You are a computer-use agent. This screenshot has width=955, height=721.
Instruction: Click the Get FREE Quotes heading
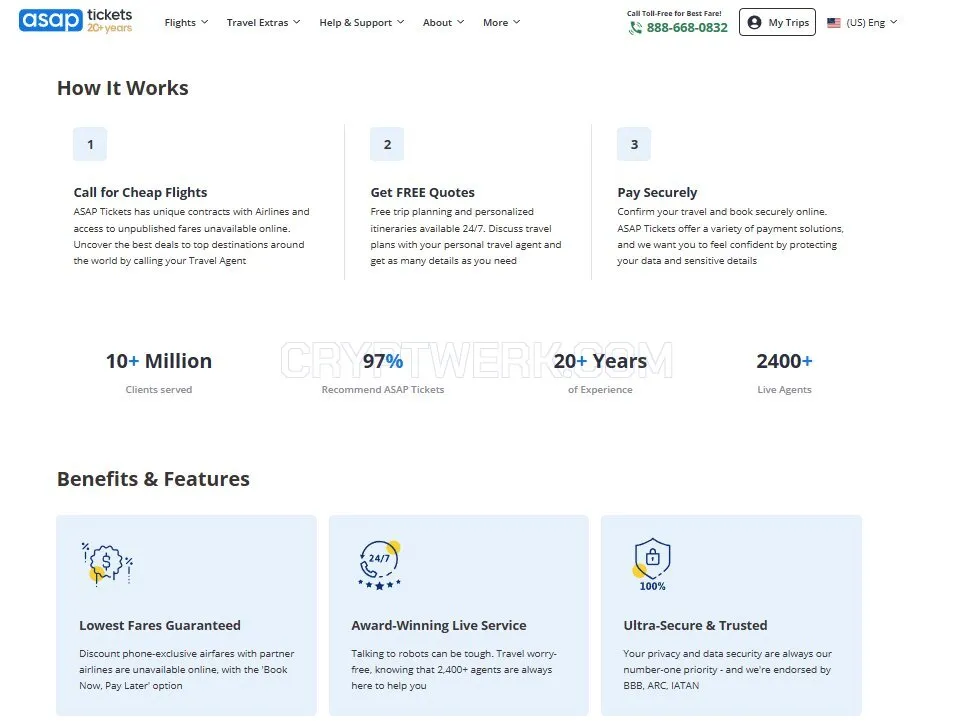pos(422,192)
